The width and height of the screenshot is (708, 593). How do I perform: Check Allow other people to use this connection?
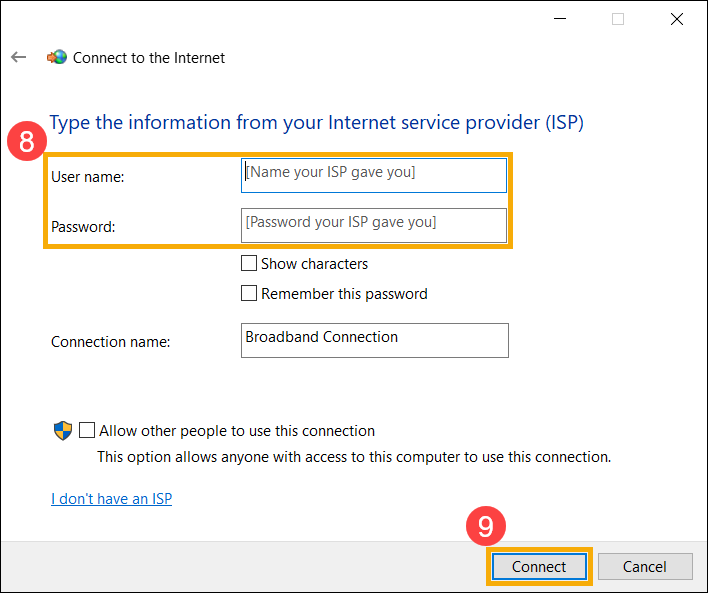pyautogui.click(x=87, y=431)
